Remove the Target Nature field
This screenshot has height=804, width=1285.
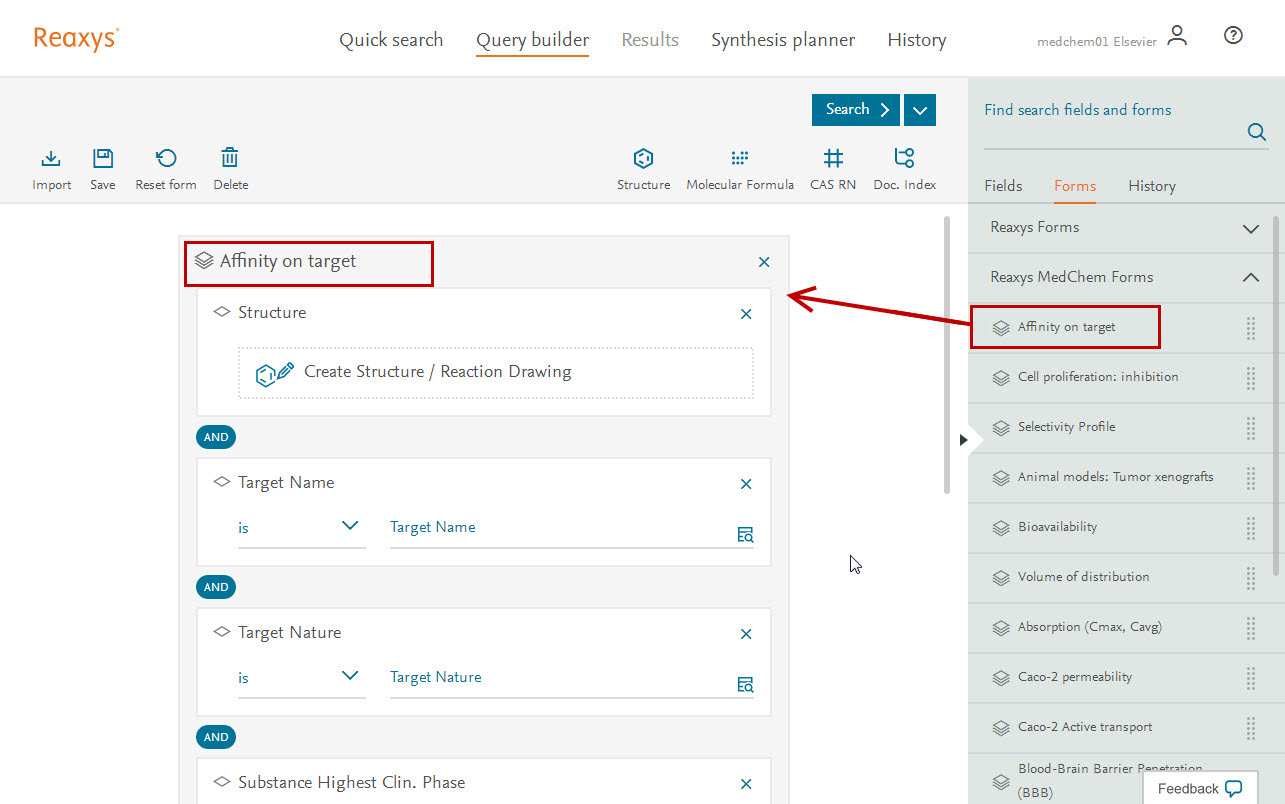746,634
